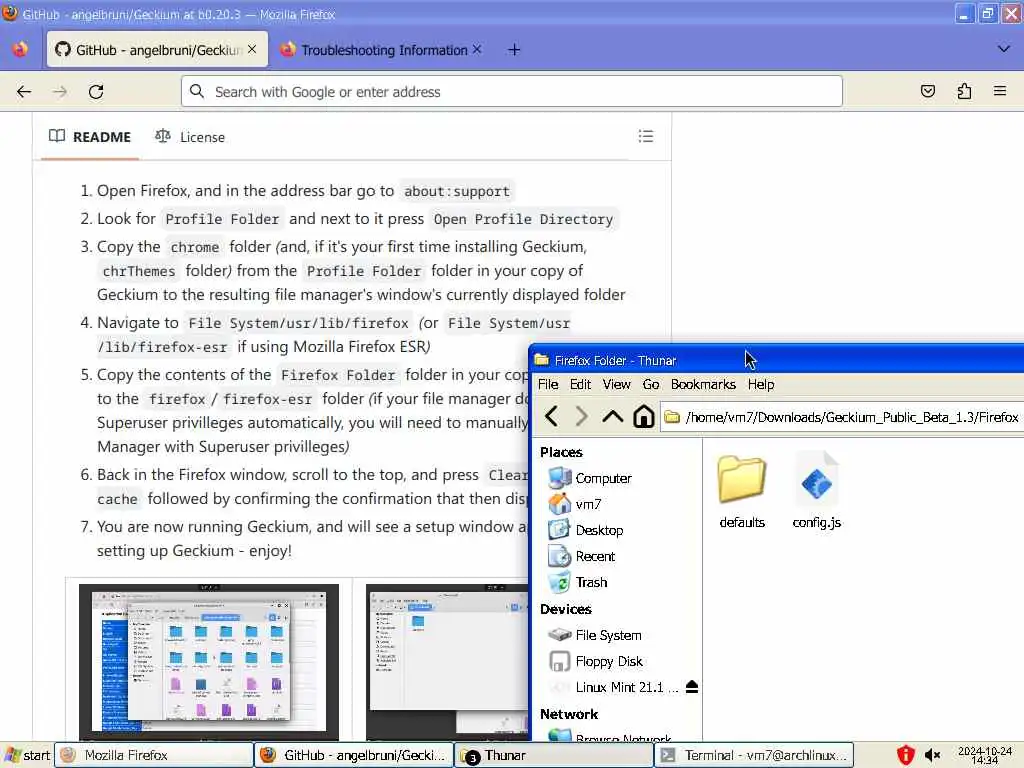
Task: Select Linux Mint 21.1 device entry
Action: [x=613, y=687]
